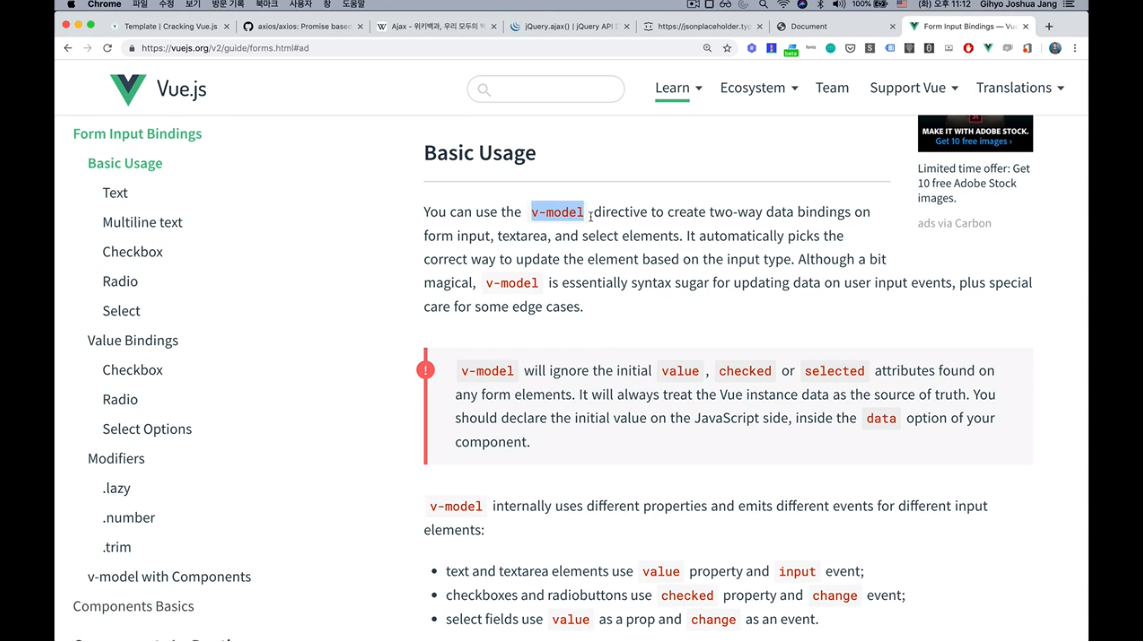This screenshot has height=642, width=1144.
Task: Click the zoom magnifier icon in address bar
Action: click(x=707, y=48)
